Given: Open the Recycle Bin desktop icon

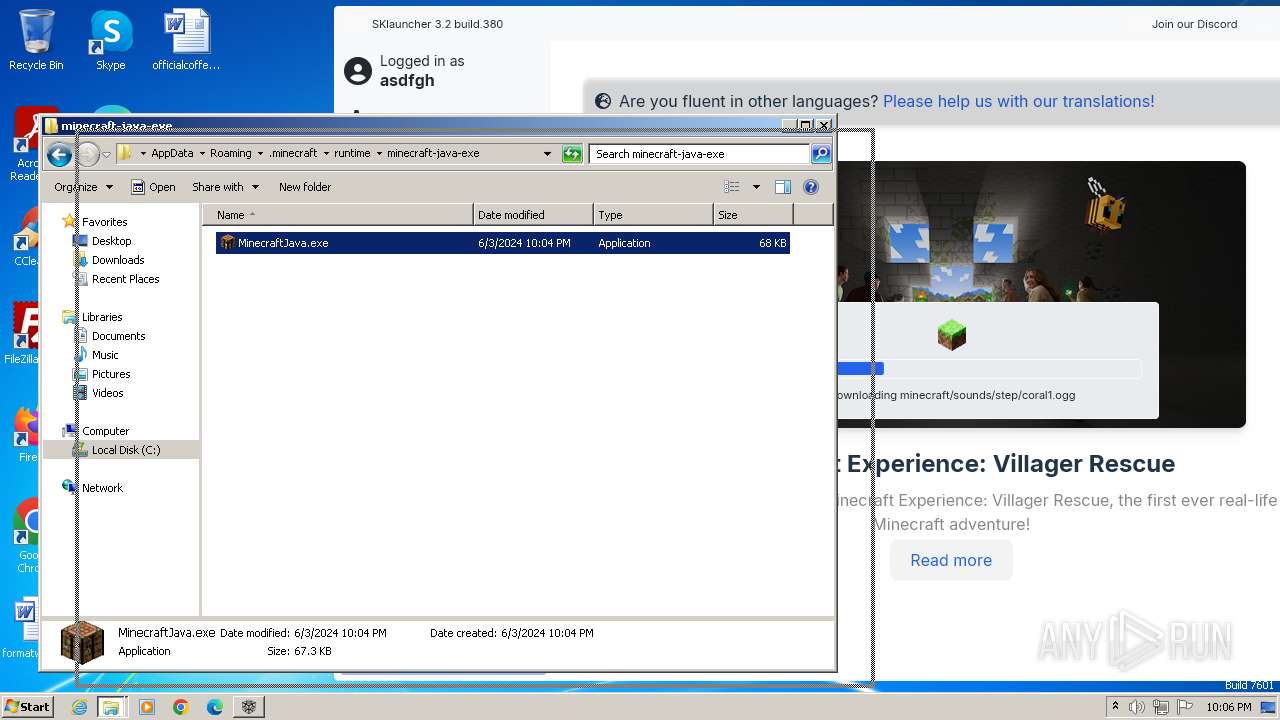Looking at the screenshot, I should (36, 41).
